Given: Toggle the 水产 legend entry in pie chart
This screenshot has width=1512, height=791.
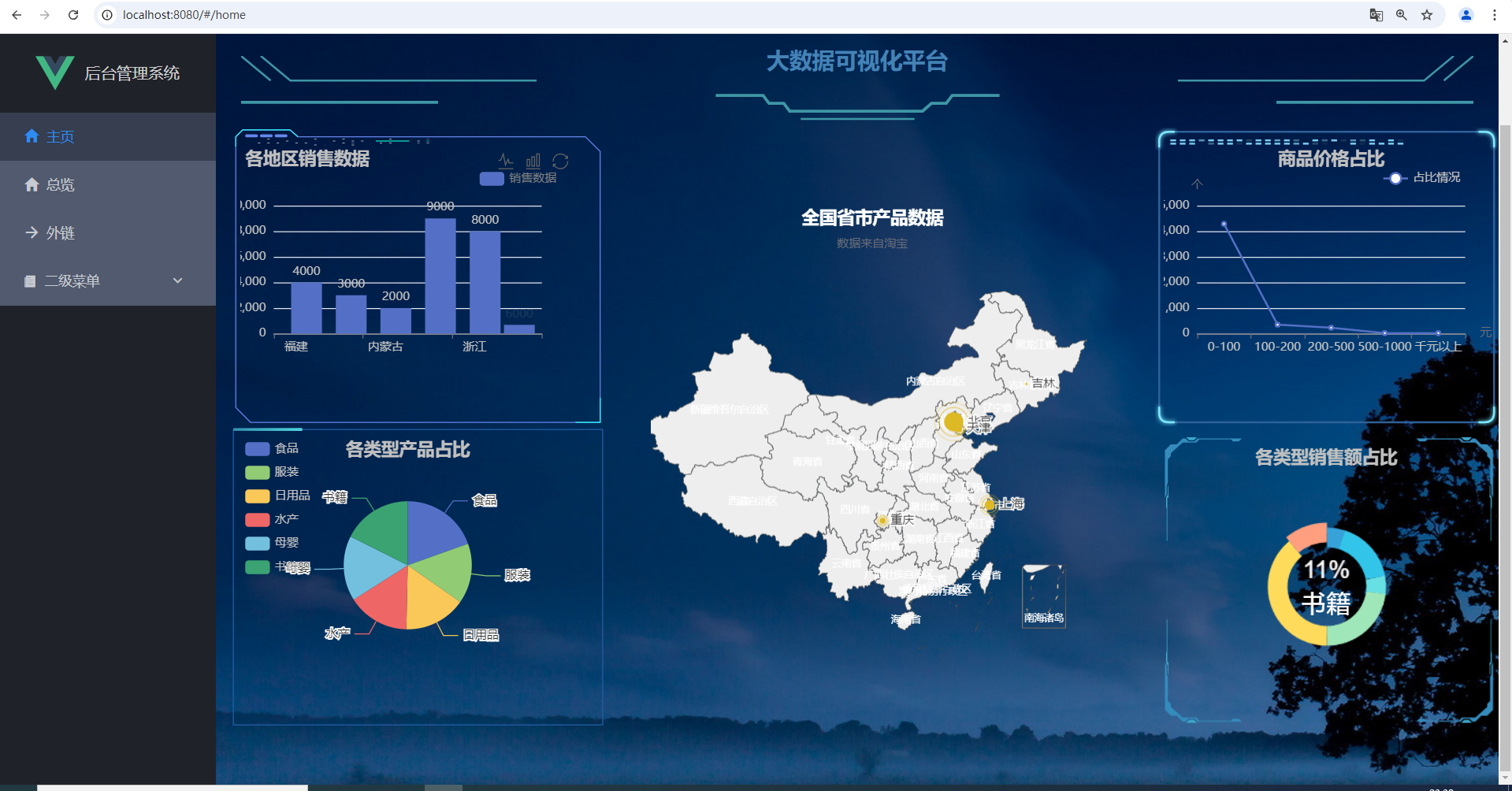Looking at the screenshot, I should coord(272,519).
